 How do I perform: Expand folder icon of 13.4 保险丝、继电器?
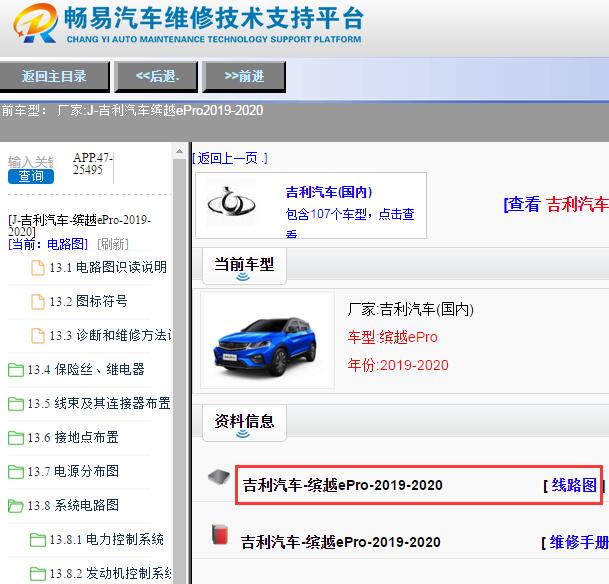pyautogui.click(x=16, y=370)
